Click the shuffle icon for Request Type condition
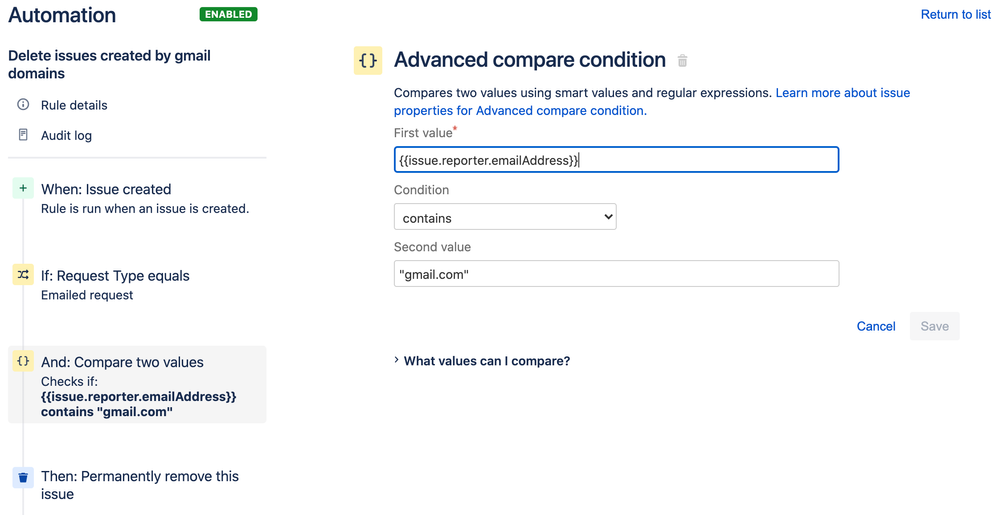The height and width of the screenshot is (515, 999). click(x=23, y=275)
